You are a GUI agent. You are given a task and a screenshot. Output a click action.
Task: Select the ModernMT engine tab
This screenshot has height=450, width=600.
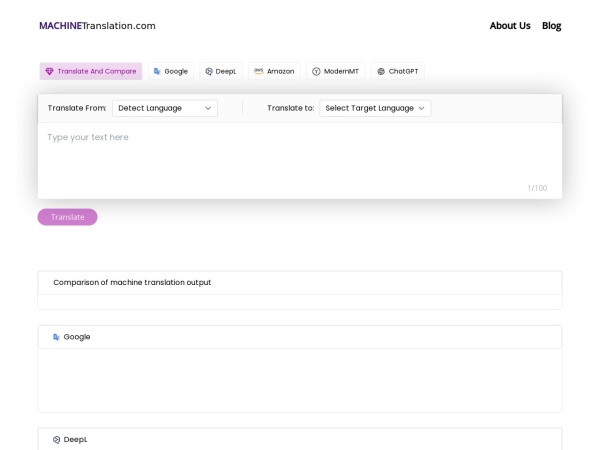(335, 71)
